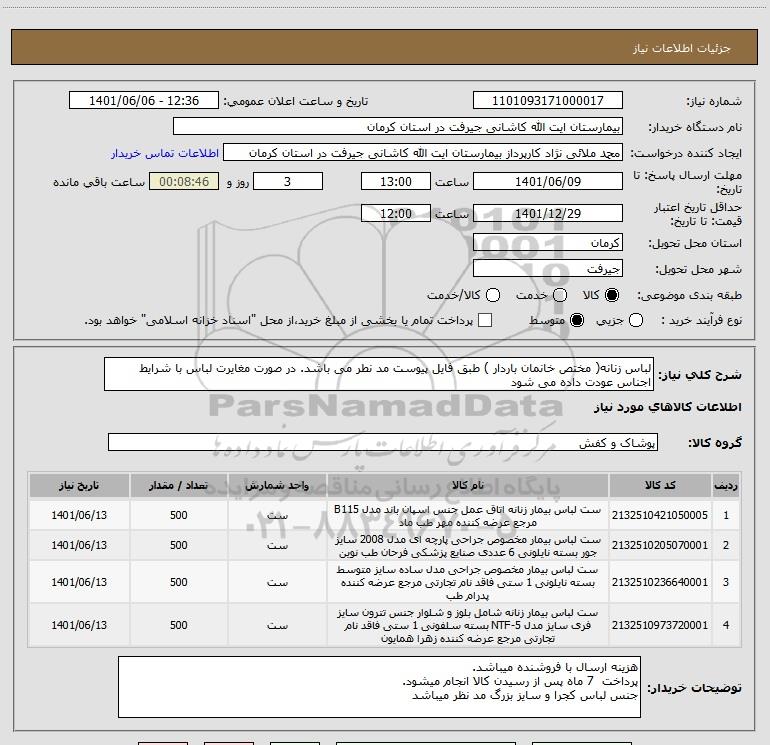Click the NTF-5 women's patient clothing item name
770x745 pixels.
click(x=468, y=626)
